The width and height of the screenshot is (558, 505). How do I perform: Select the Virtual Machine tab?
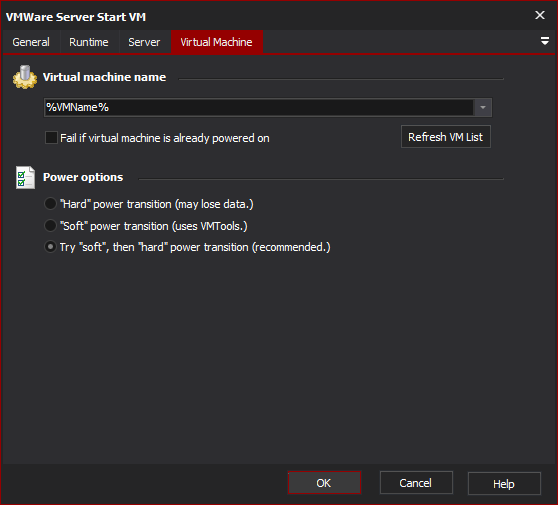click(x=216, y=42)
